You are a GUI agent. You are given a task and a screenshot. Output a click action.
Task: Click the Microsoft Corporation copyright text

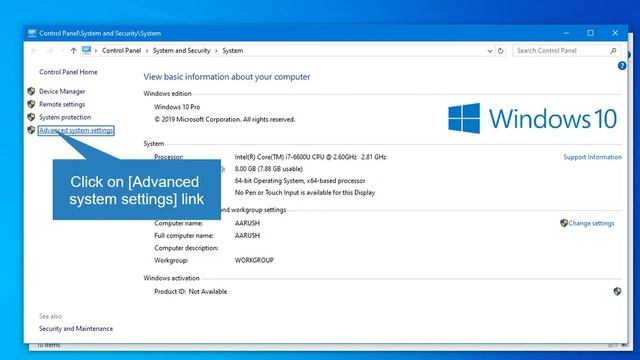click(224, 120)
